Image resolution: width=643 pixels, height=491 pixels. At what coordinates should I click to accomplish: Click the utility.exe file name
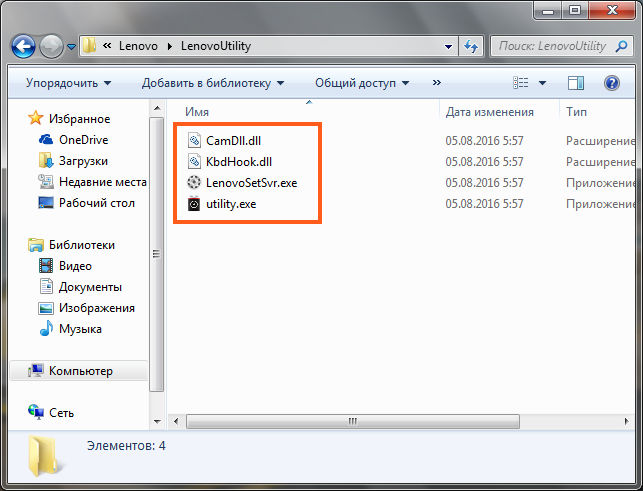231,204
